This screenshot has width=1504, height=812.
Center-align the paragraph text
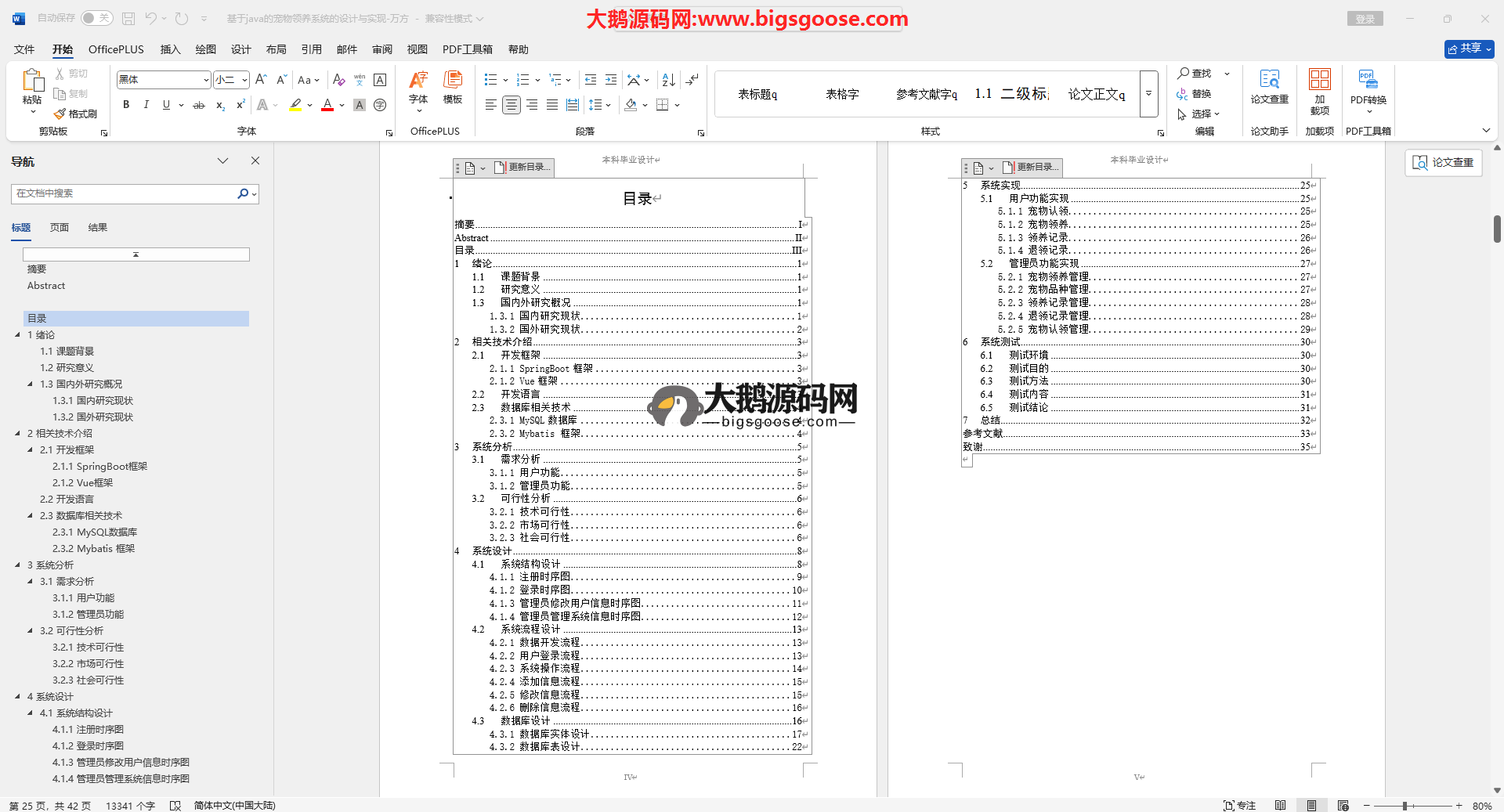tap(512, 105)
